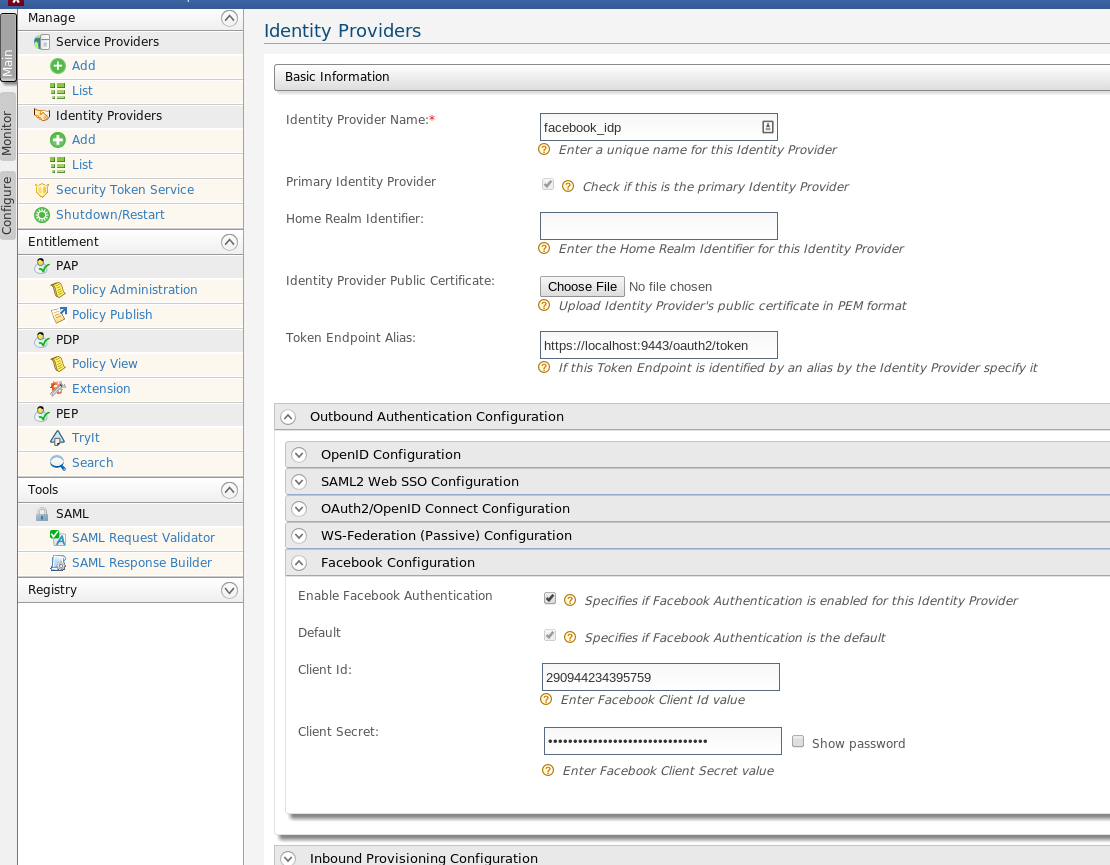This screenshot has height=865, width=1110.
Task: Click the Facebook Client Id input field
Action: [660, 677]
